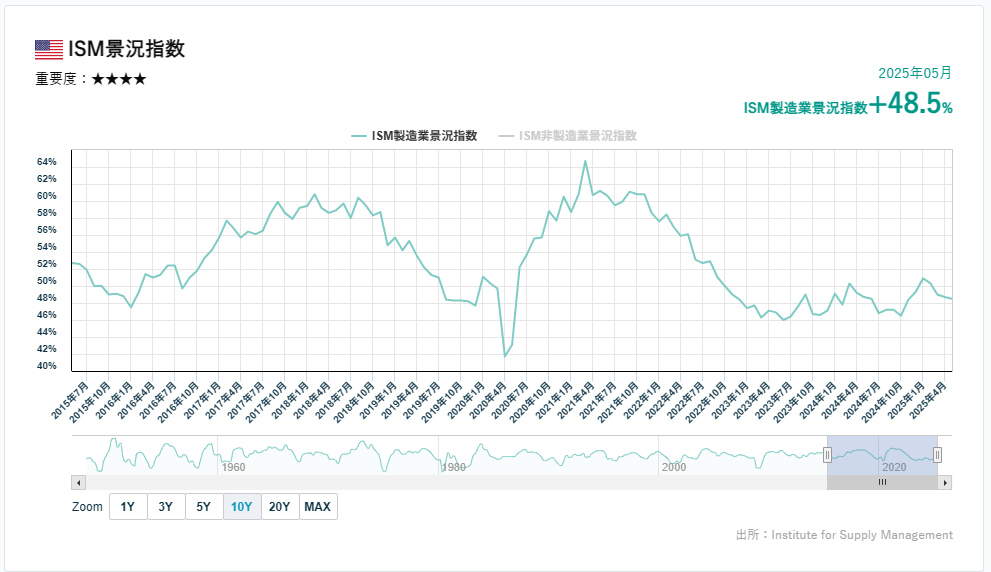Screen dimensions: 991x572
Task: Set zoom range to 20Y
Action: point(279,507)
